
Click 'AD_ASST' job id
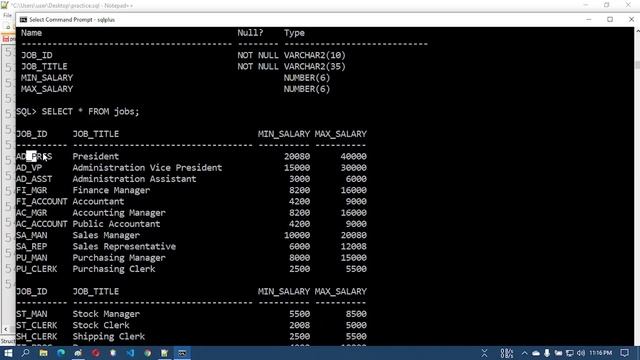click(34, 179)
